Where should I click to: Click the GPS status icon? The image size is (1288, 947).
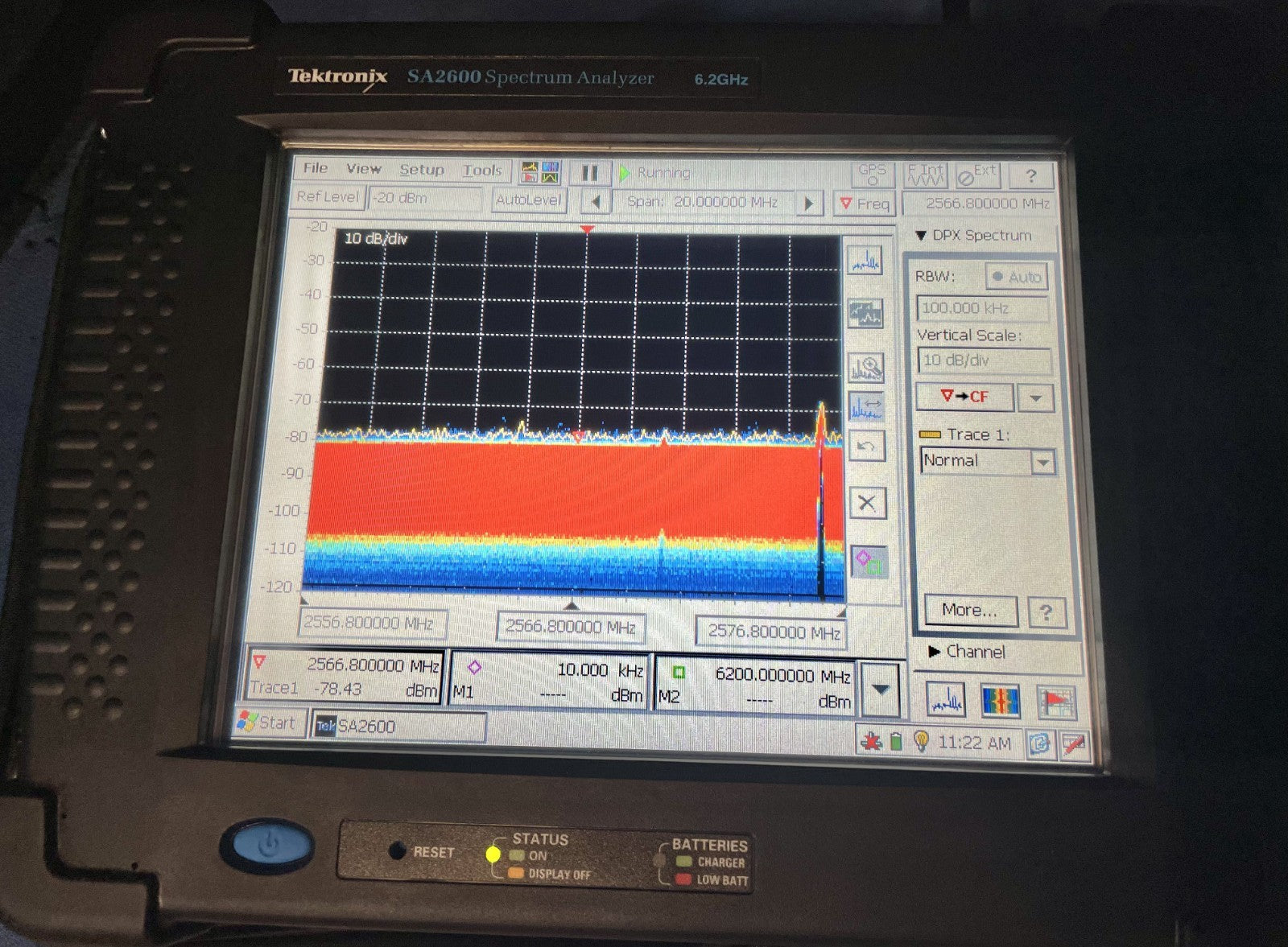click(872, 175)
